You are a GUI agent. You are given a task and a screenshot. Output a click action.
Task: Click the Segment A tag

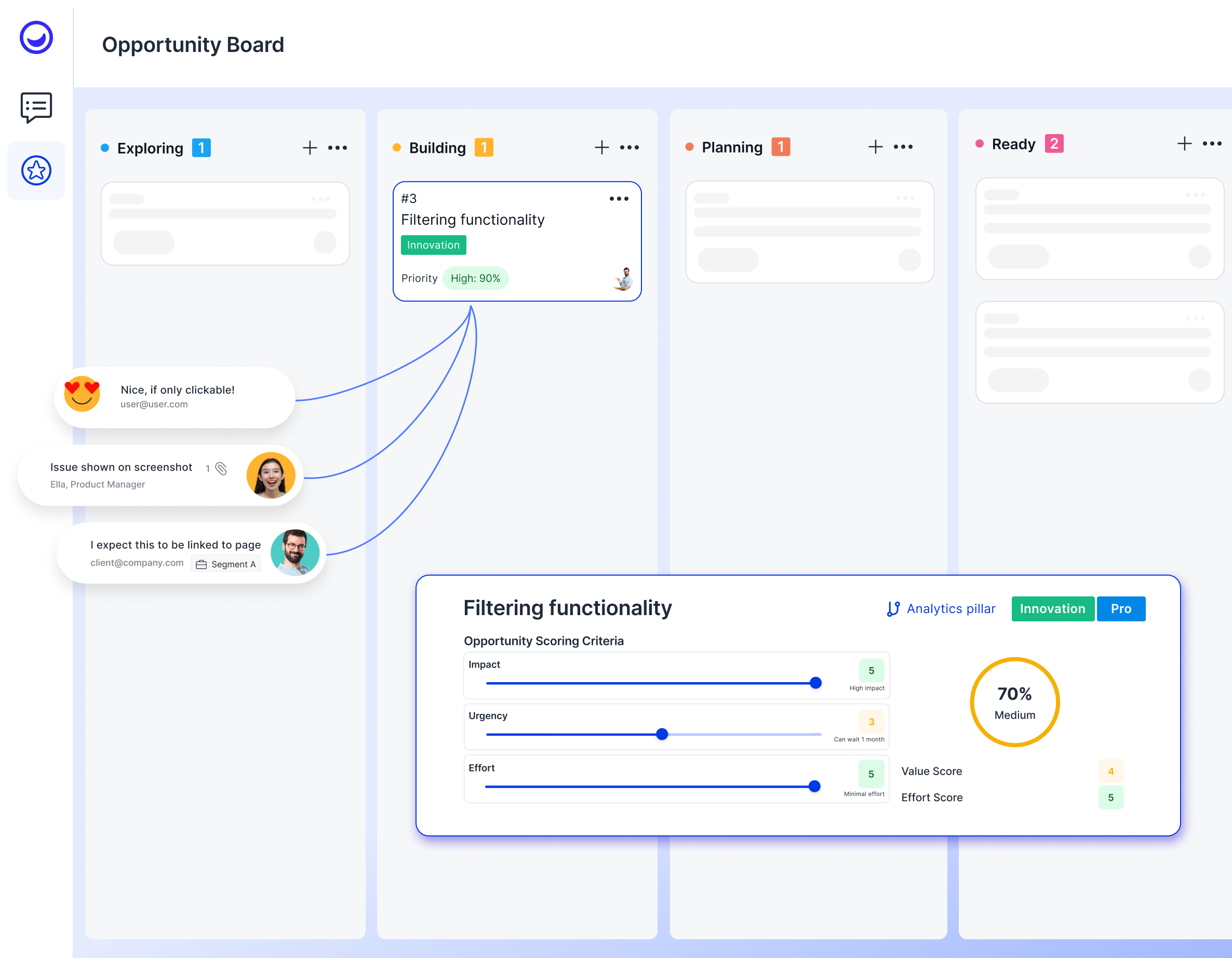point(226,564)
